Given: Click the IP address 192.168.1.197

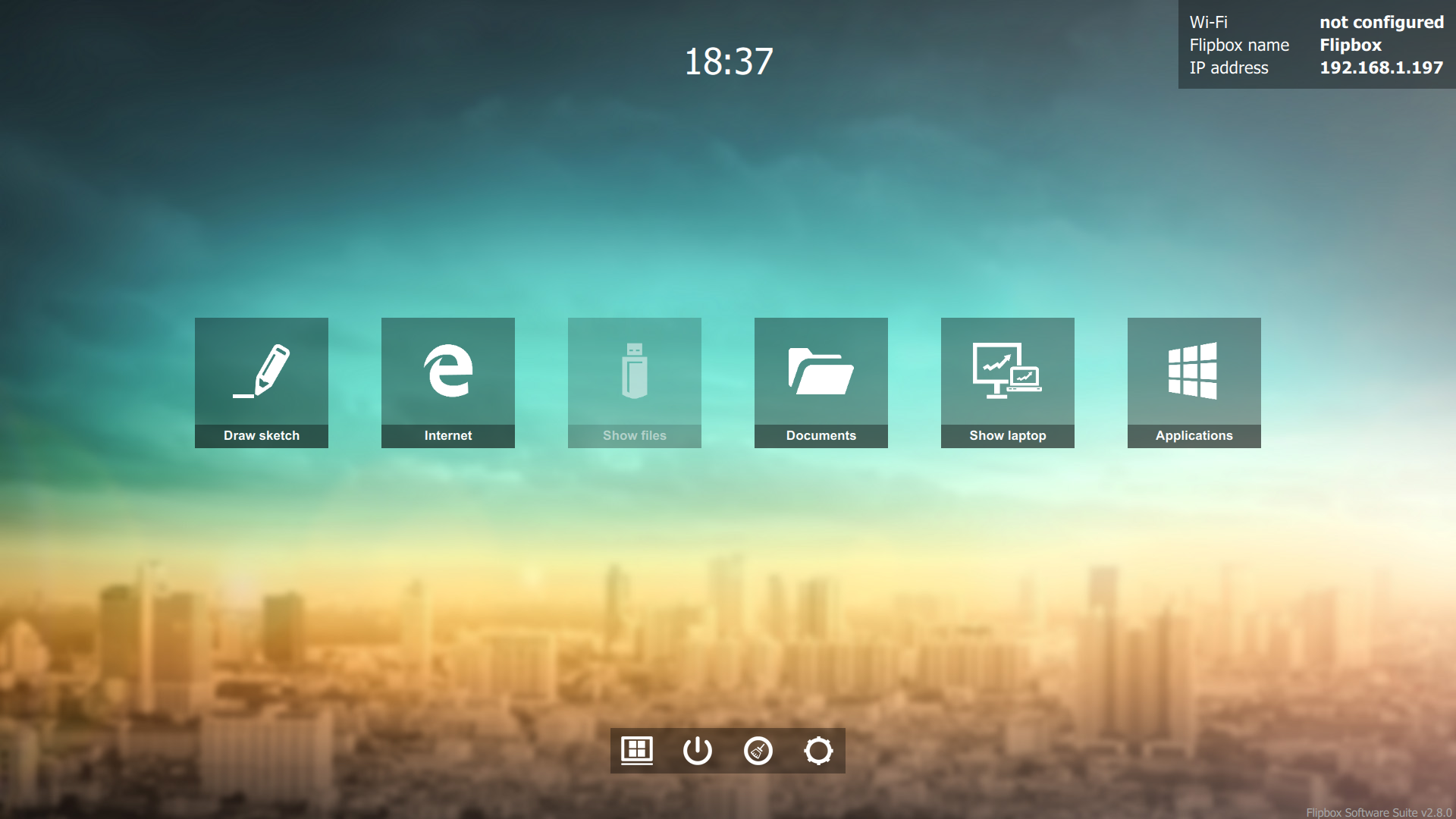Looking at the screenshot, I should [1381, 67].
